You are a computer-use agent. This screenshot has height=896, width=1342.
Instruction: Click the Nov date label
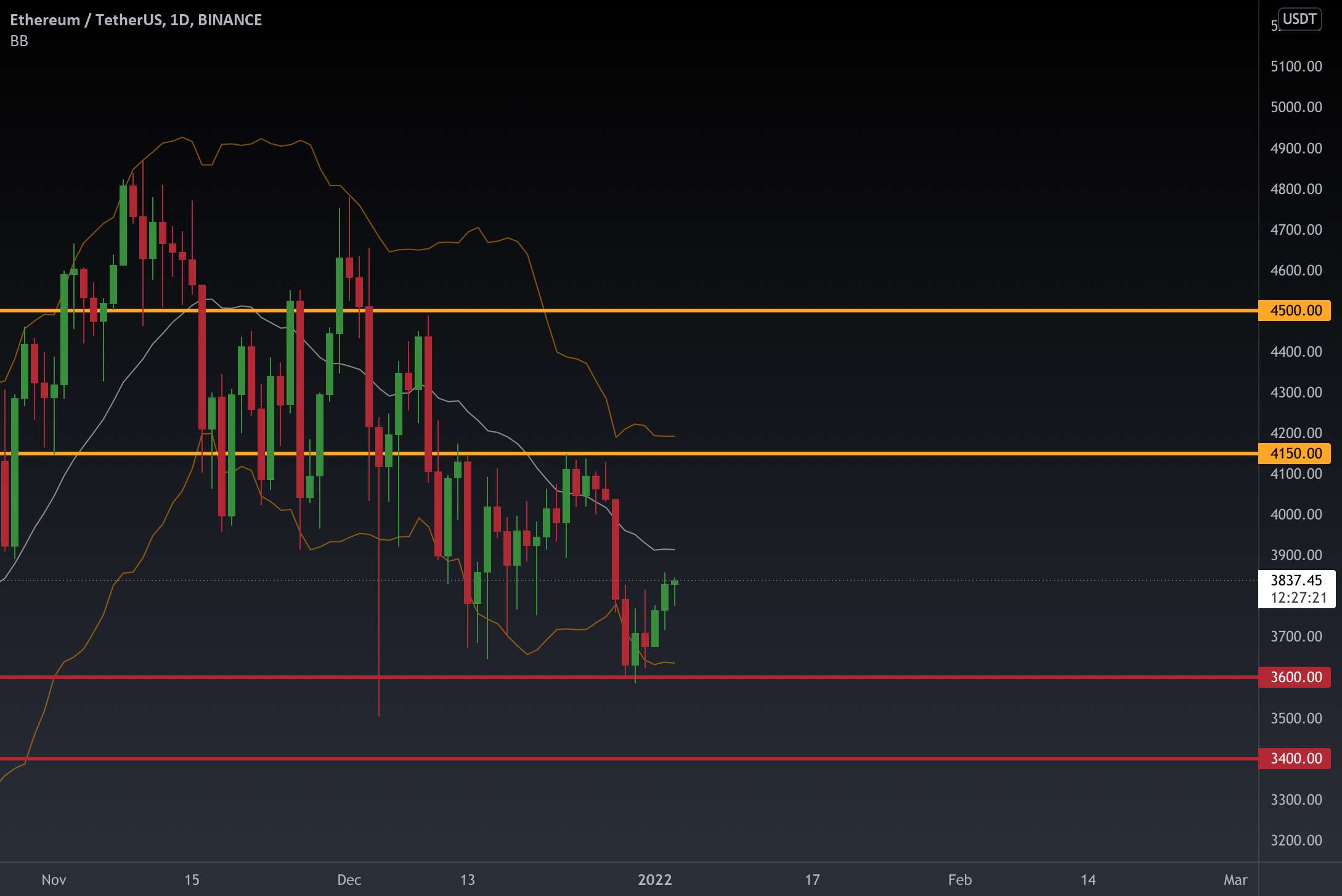pyautogui.click(x=54, y=880)
